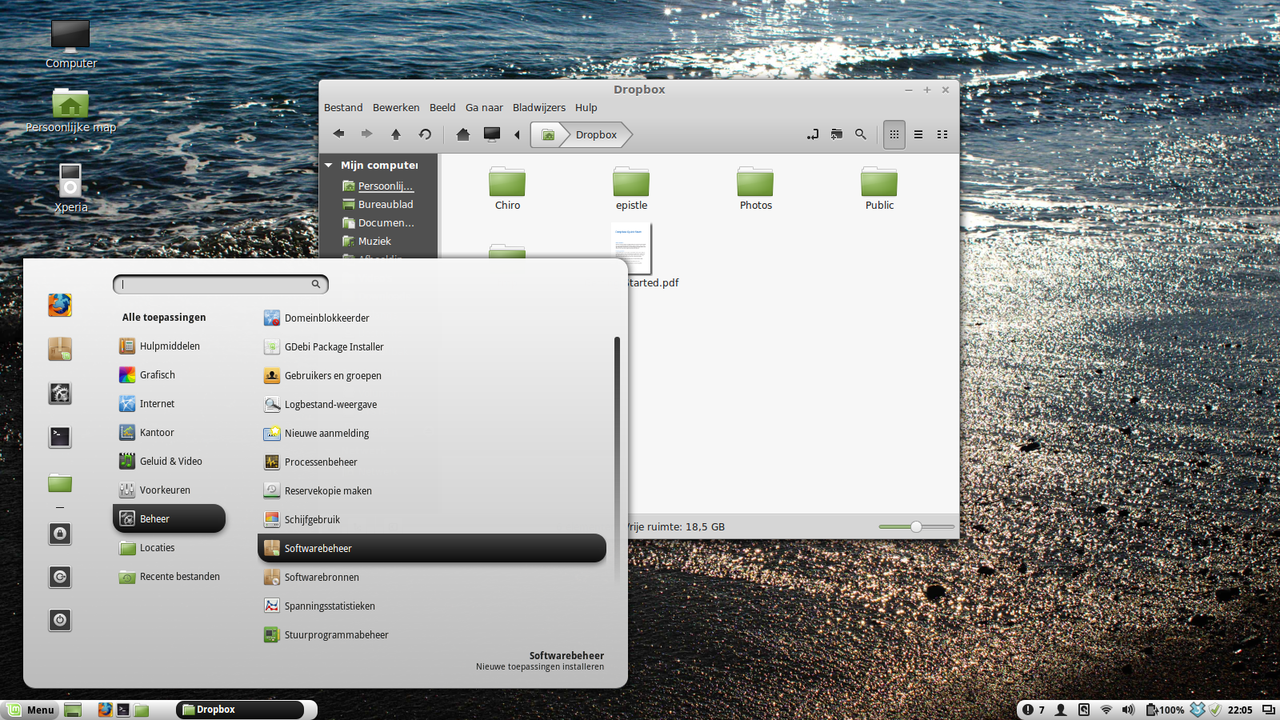Go to home folder via house icon
This screenshot has height=720, width=1280.
click(x=463, y=134)
